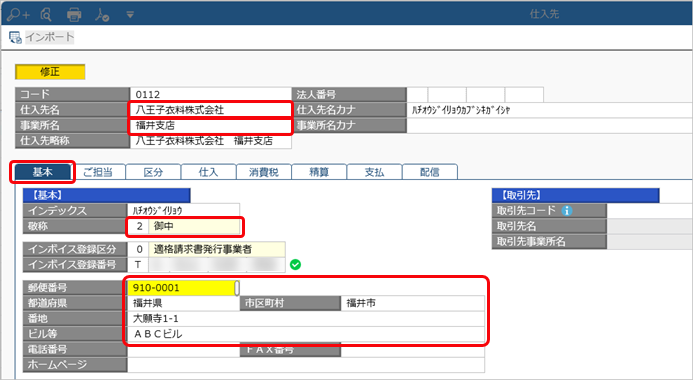Open the 精算 tab
The image size is (693, 380).
pos(319,172)
